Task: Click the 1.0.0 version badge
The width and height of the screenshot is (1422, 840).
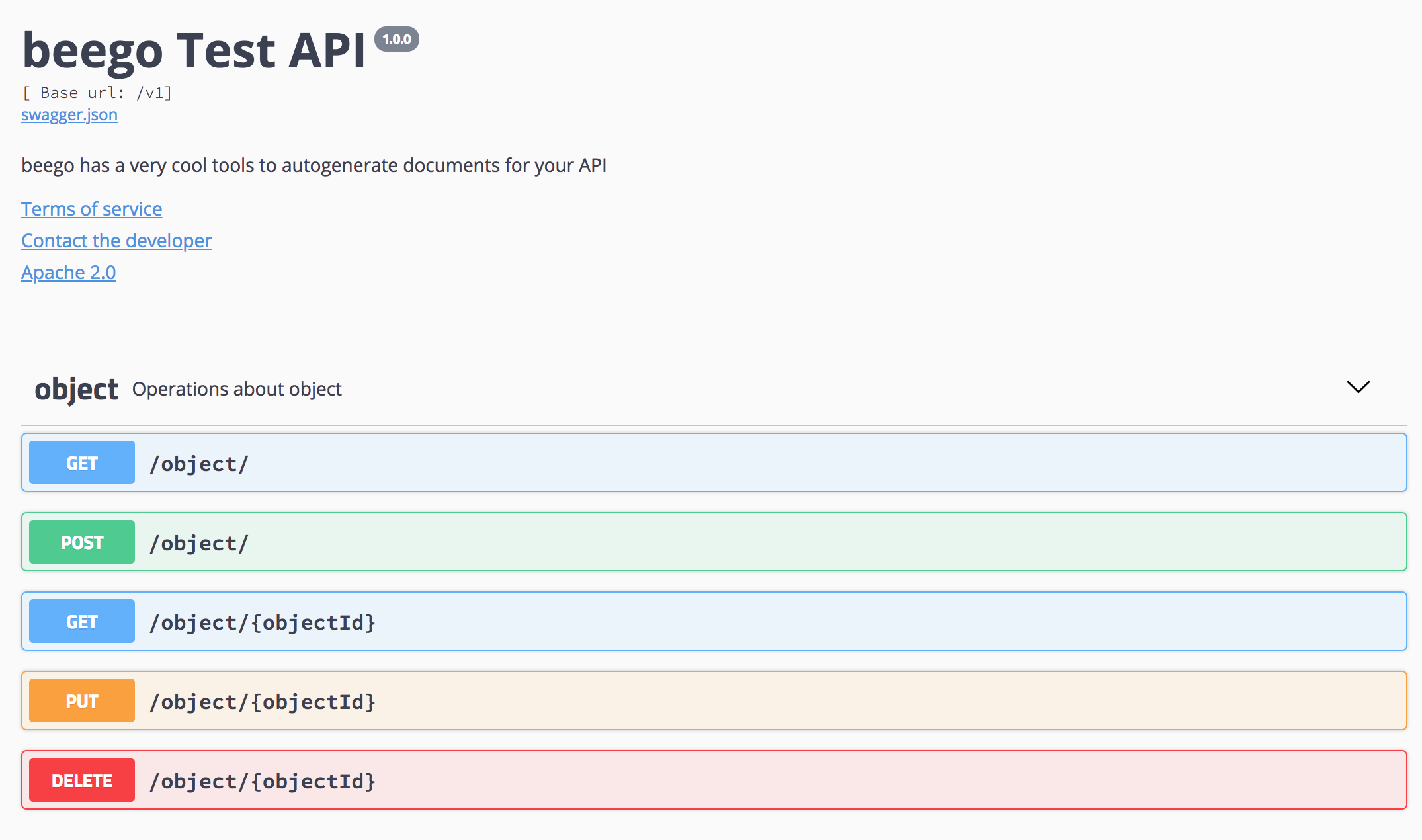Action: (397, 39)
